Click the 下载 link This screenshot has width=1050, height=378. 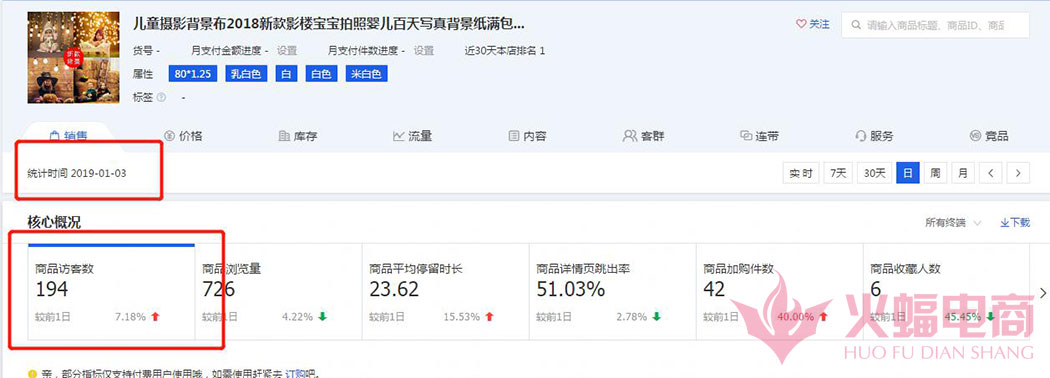pos(1015,223)
